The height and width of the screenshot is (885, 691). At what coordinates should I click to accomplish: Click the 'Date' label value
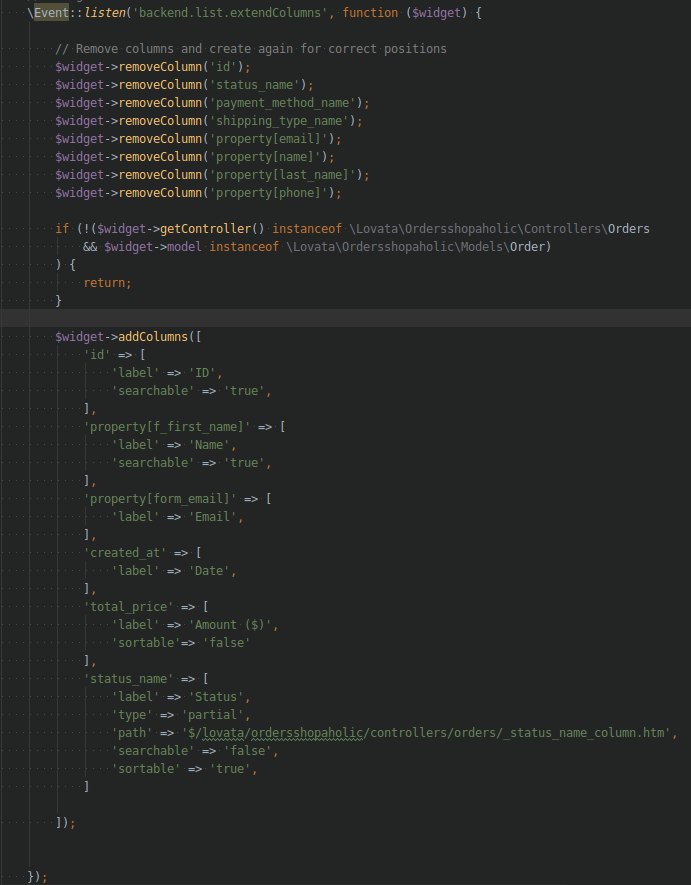[x=212, y=571]
